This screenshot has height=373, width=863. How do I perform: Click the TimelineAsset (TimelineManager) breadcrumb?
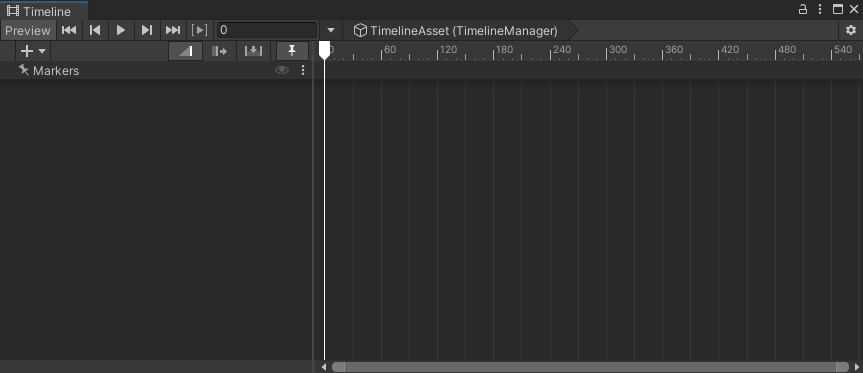point(455,30)
